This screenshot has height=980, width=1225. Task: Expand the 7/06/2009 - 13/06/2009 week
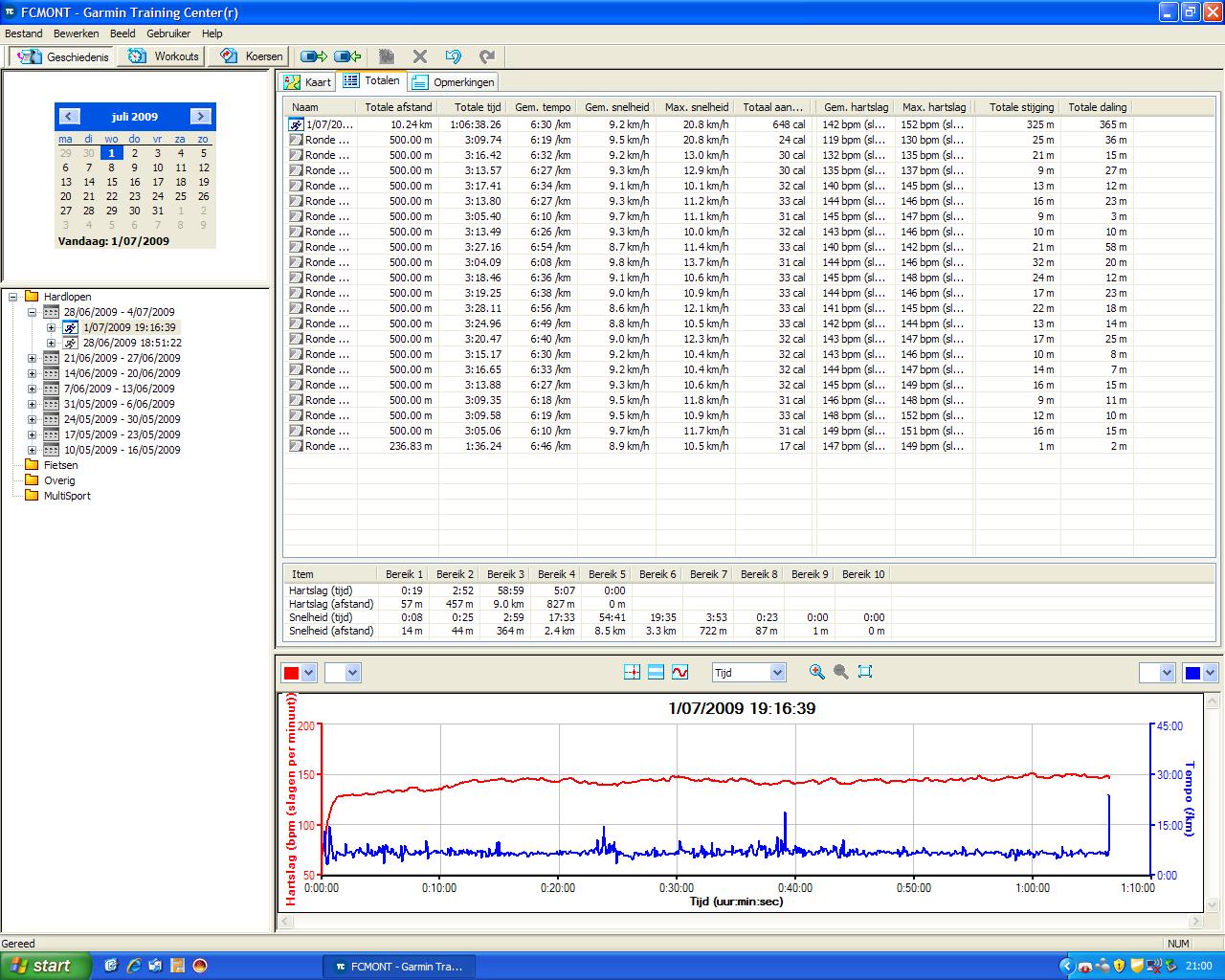[33, 389]
